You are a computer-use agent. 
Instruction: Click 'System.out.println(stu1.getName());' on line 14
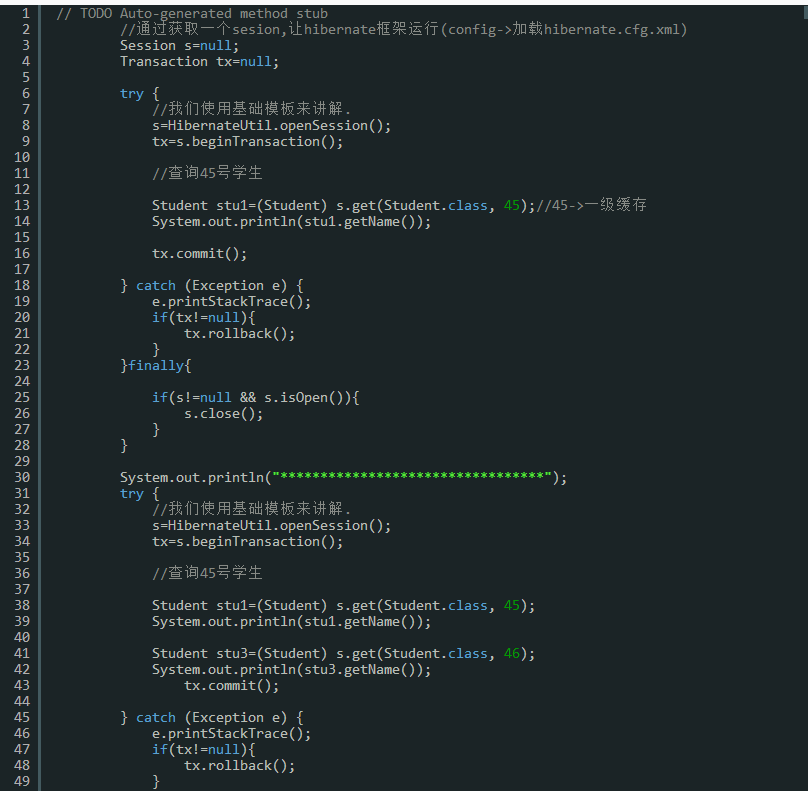coord(292,222)
